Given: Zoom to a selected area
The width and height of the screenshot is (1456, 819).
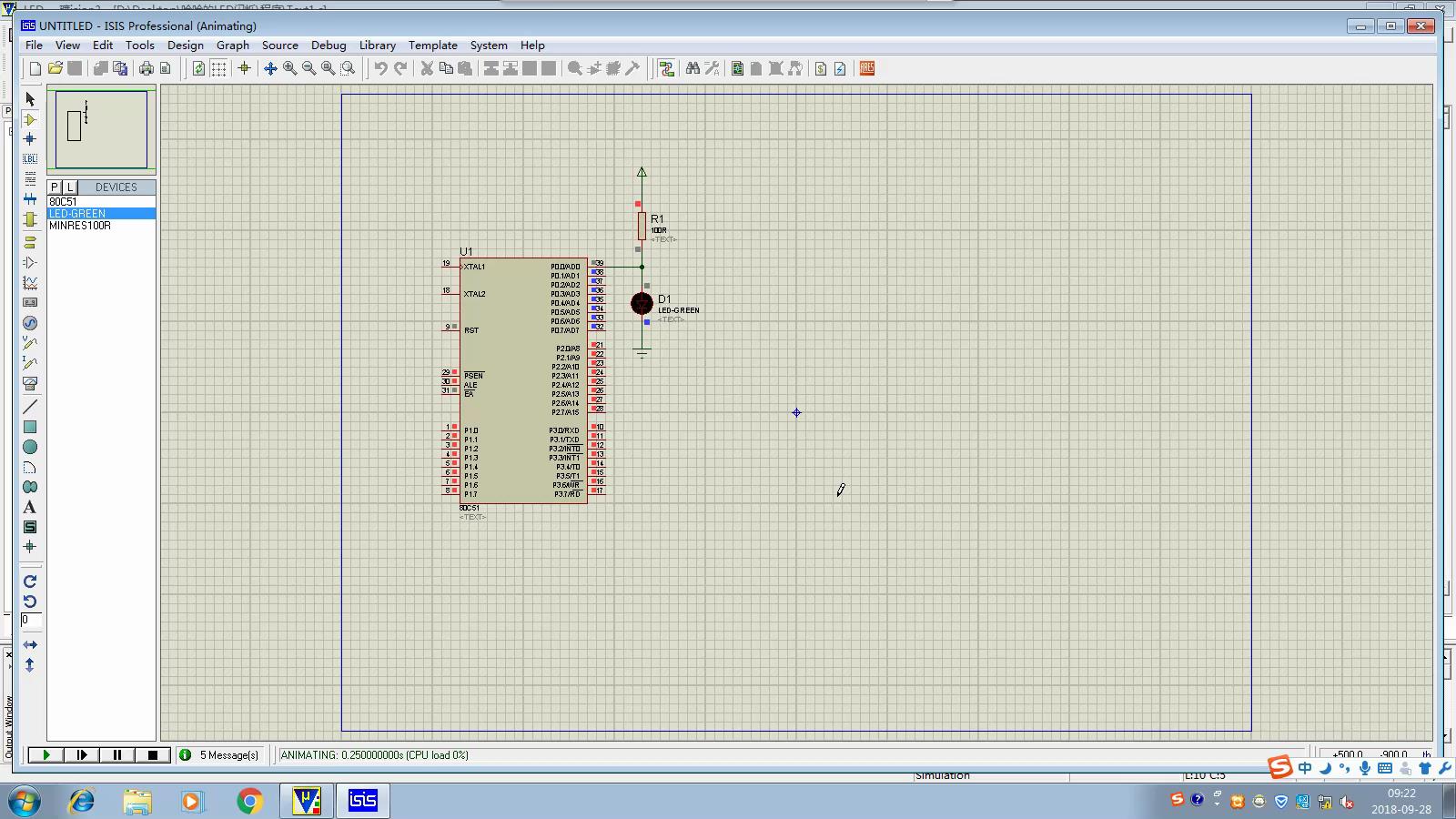Looking at the screenshot, I should pyautogui.click(x=348, y=68).
